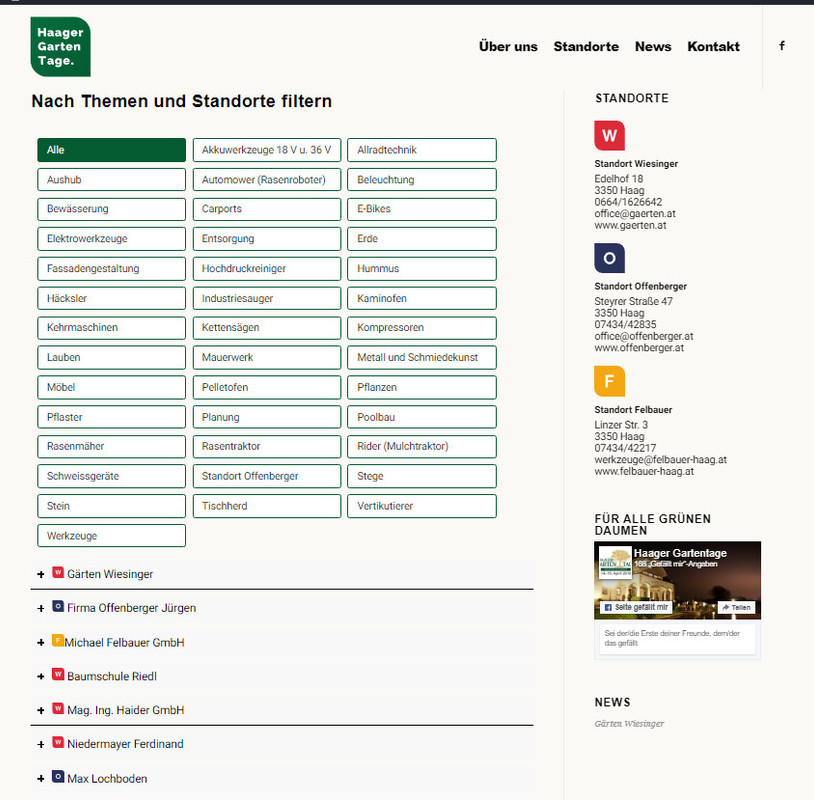Screen dimensions: 814x800
Task: Choose the Kaminofen filter
Action: pos(422,299)
